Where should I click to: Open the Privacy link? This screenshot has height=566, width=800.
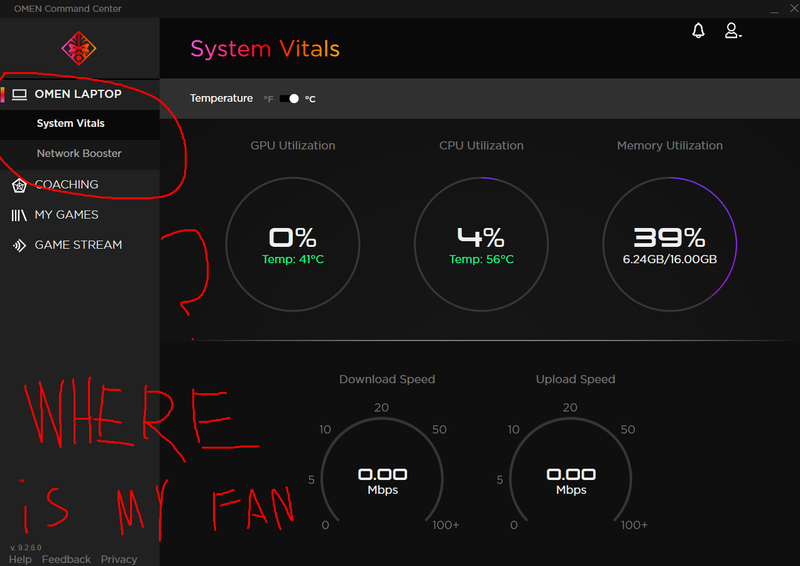(119, 559)
